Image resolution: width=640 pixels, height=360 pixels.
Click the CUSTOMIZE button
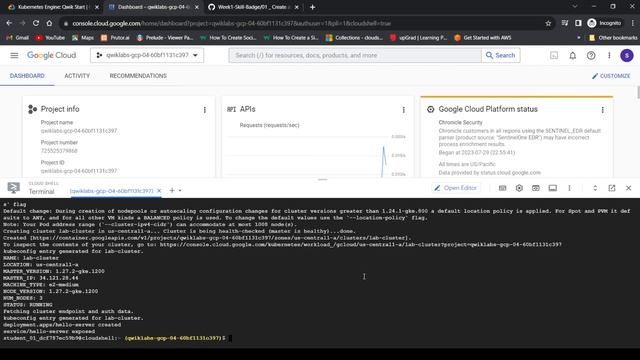tap(611, 76)
